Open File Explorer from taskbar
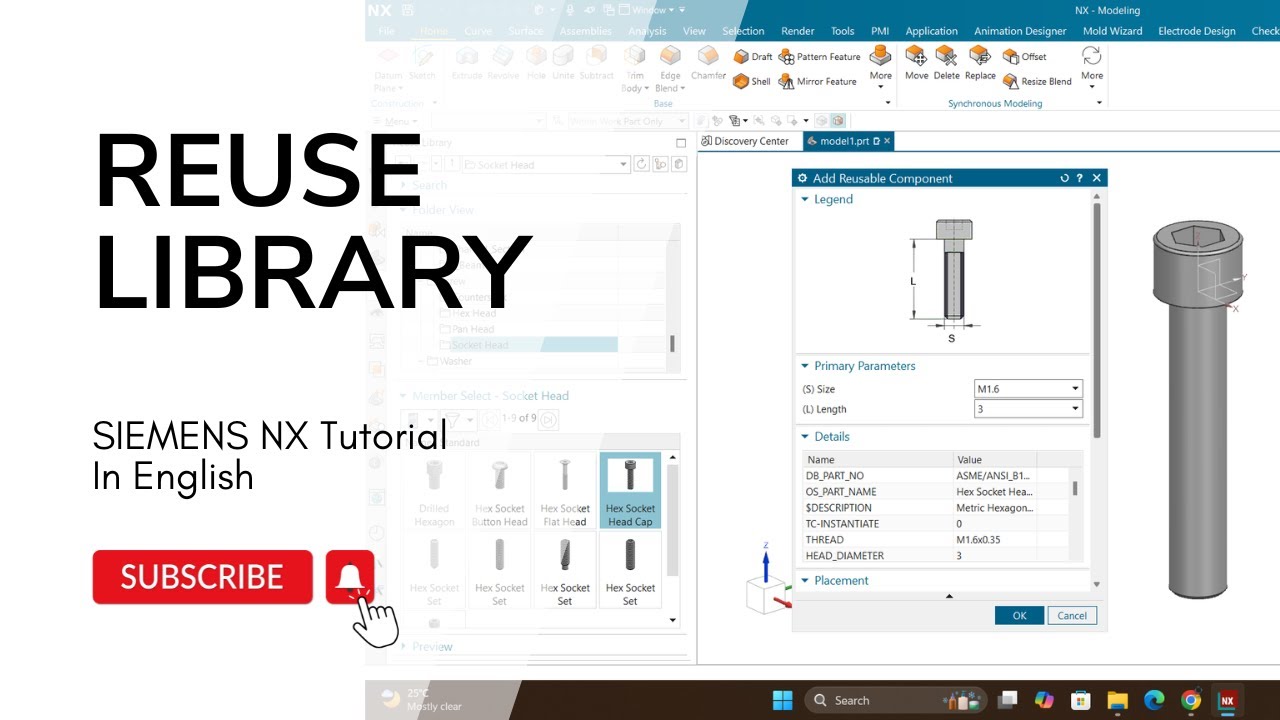The image size is (1280, 720). pyautogui.click(x=1118, y=700)
